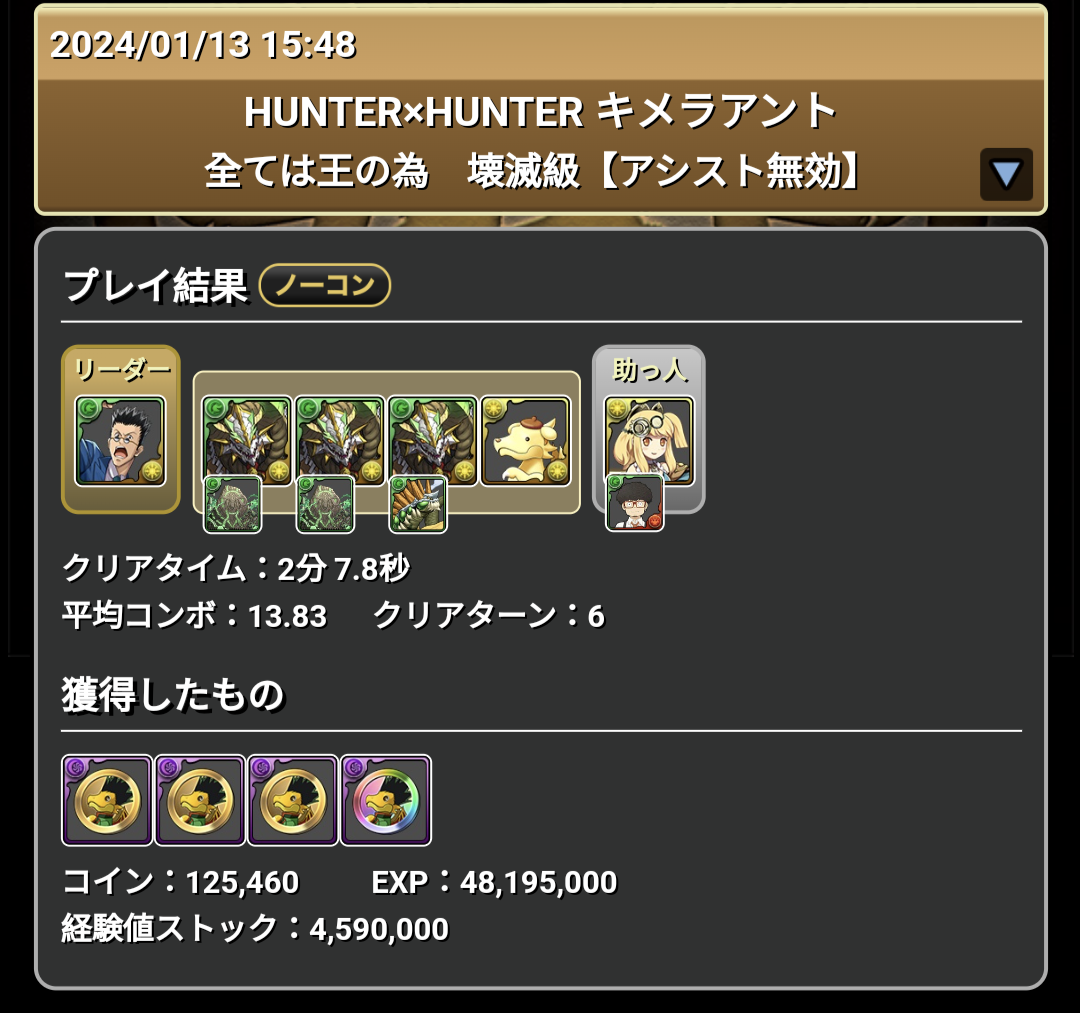Tap the second gold medal reward
Viewport: 1080px width, 1013px height.
(200, 800)
